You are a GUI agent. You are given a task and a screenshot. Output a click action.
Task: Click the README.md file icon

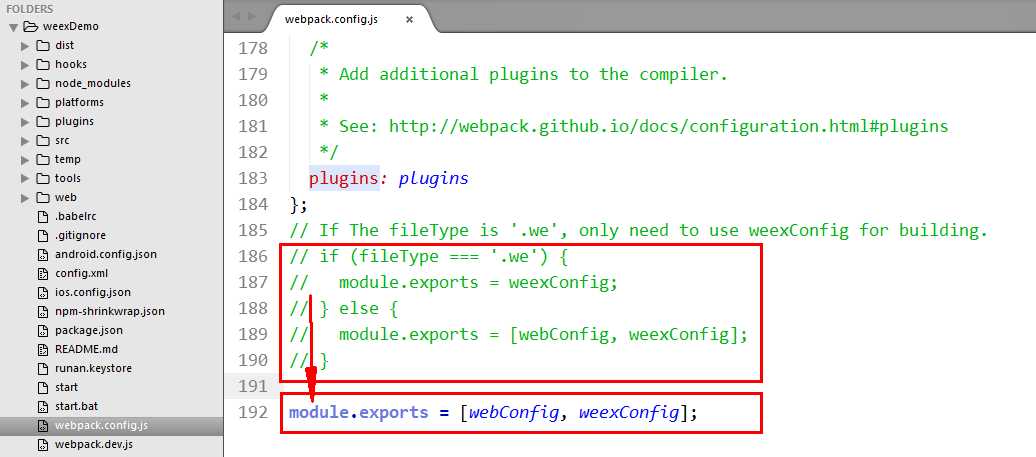coord(43,349)
